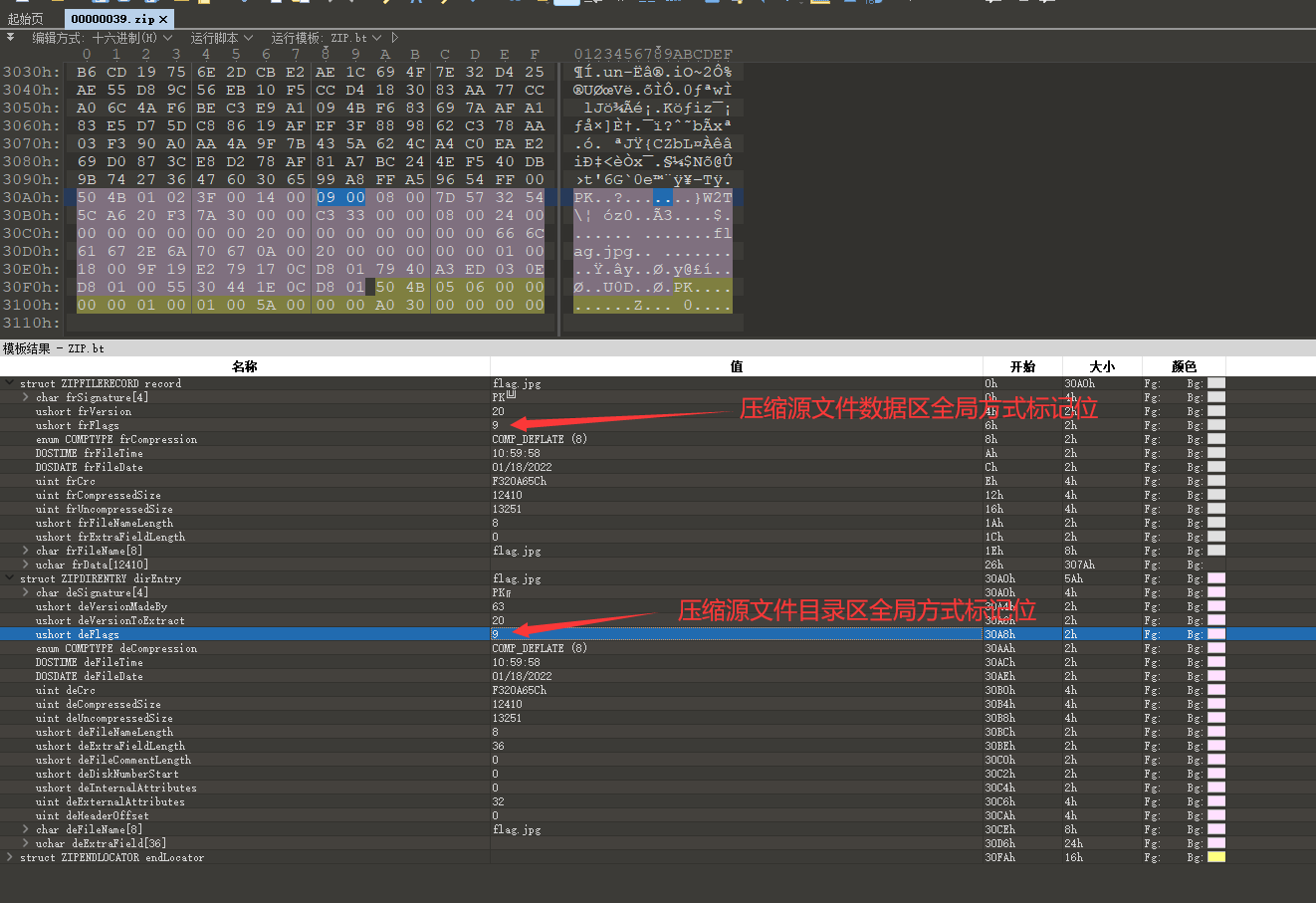Open the 编辑方式 十六进制(H) dropdown

click(102, 38)
